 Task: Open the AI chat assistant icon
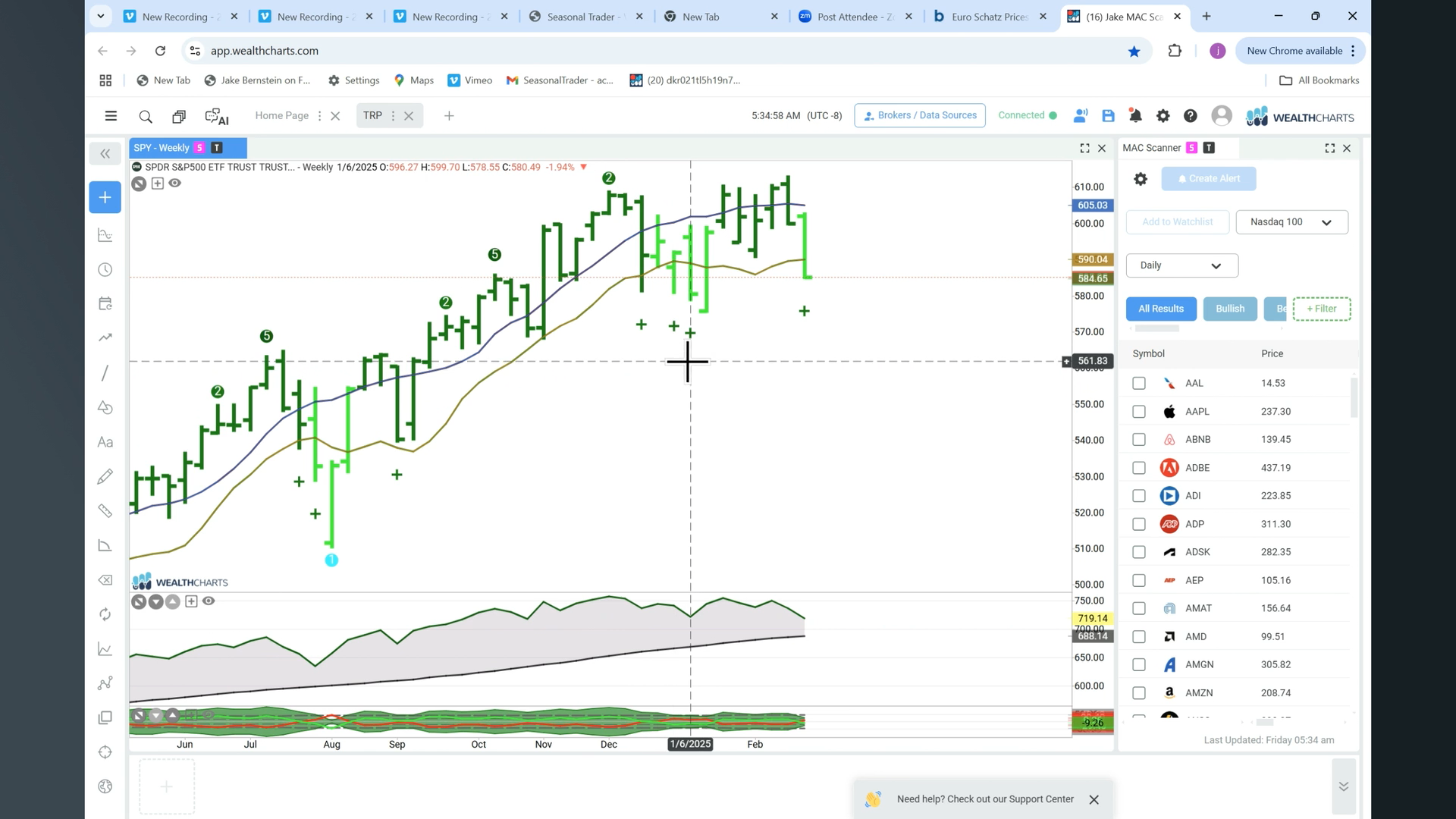coord(217,116)
